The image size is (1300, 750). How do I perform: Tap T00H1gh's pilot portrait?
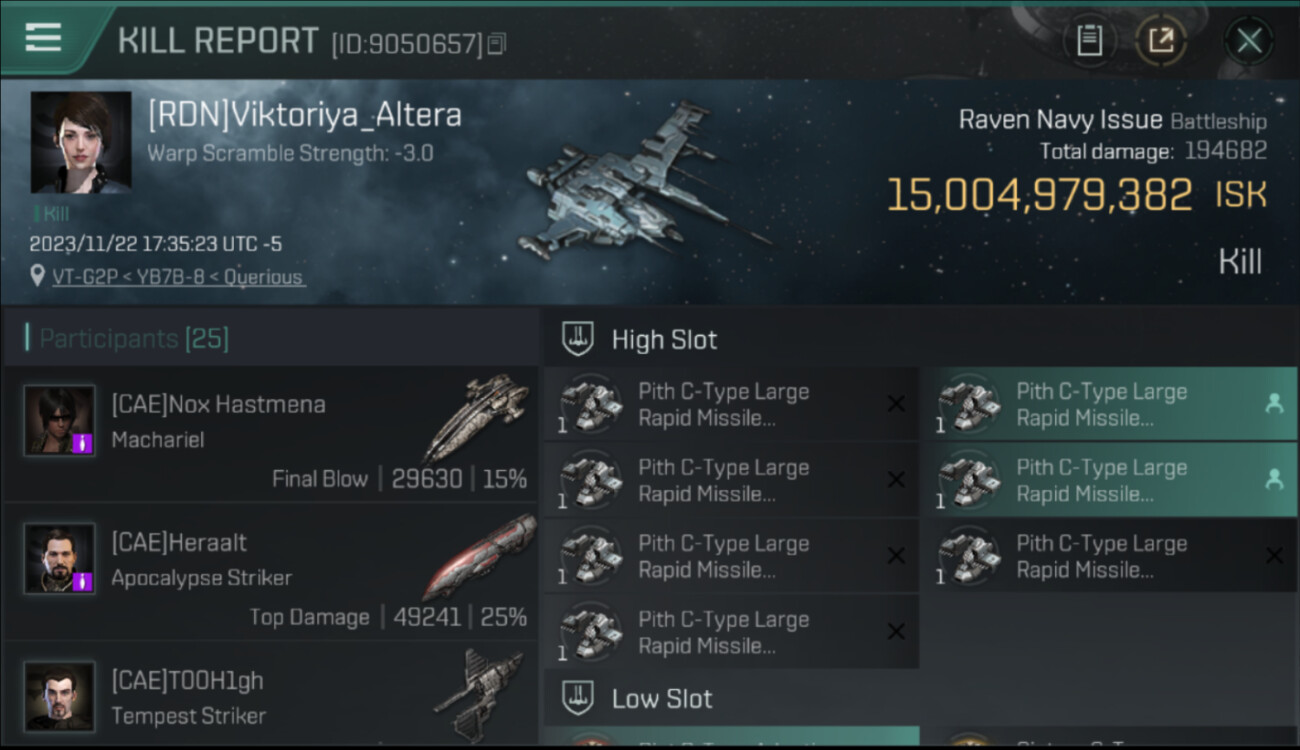(x=60, y=695)
